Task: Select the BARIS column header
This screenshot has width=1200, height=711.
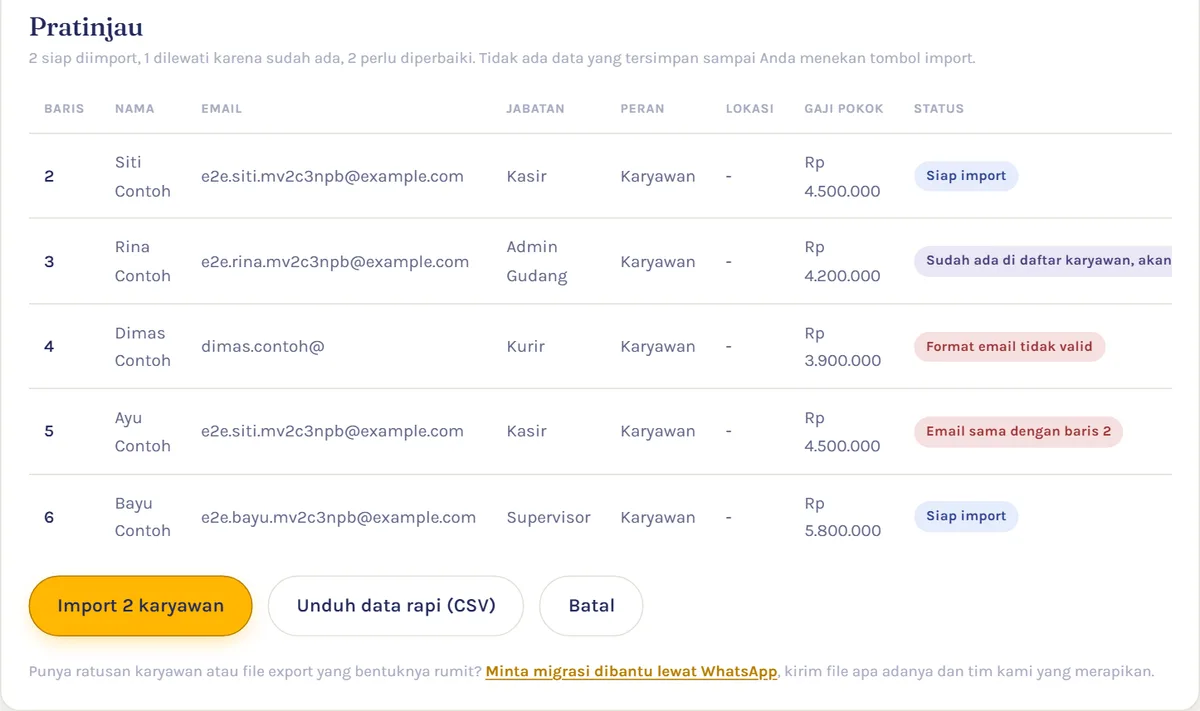Action: pos(64,108)
